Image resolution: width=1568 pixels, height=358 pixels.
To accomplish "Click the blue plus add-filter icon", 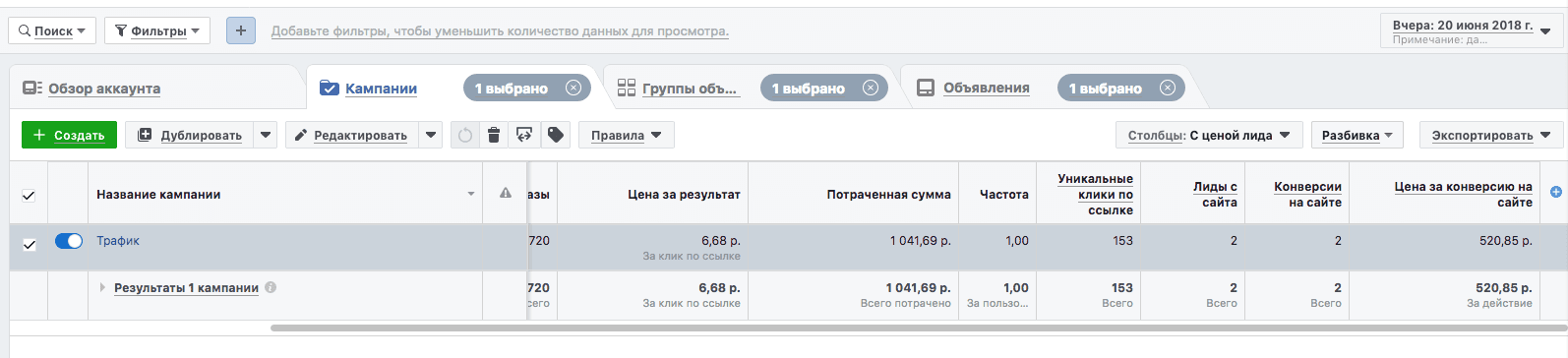I will pyautogui.click(x=241, y=30).
